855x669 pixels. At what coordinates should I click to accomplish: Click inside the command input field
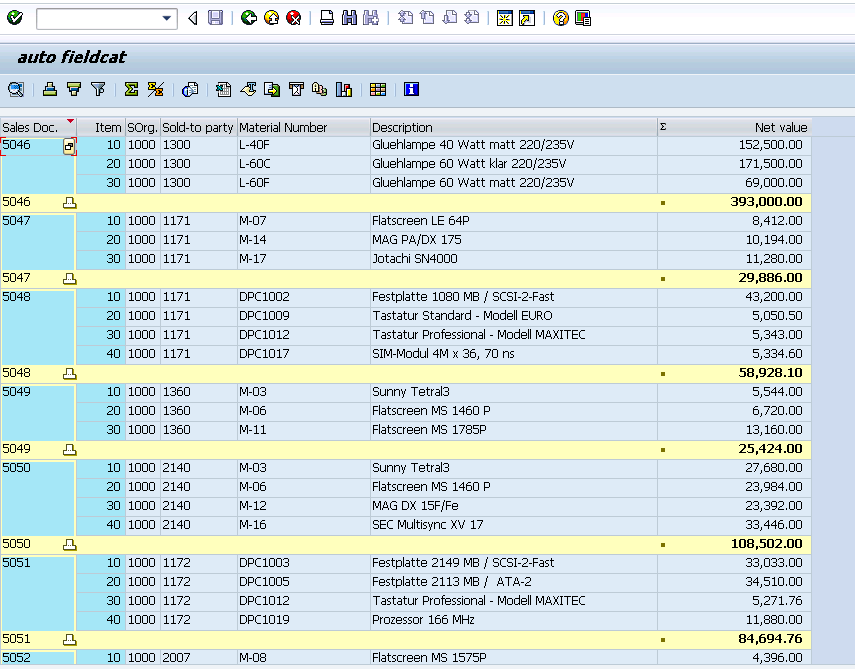click(100, 18)
